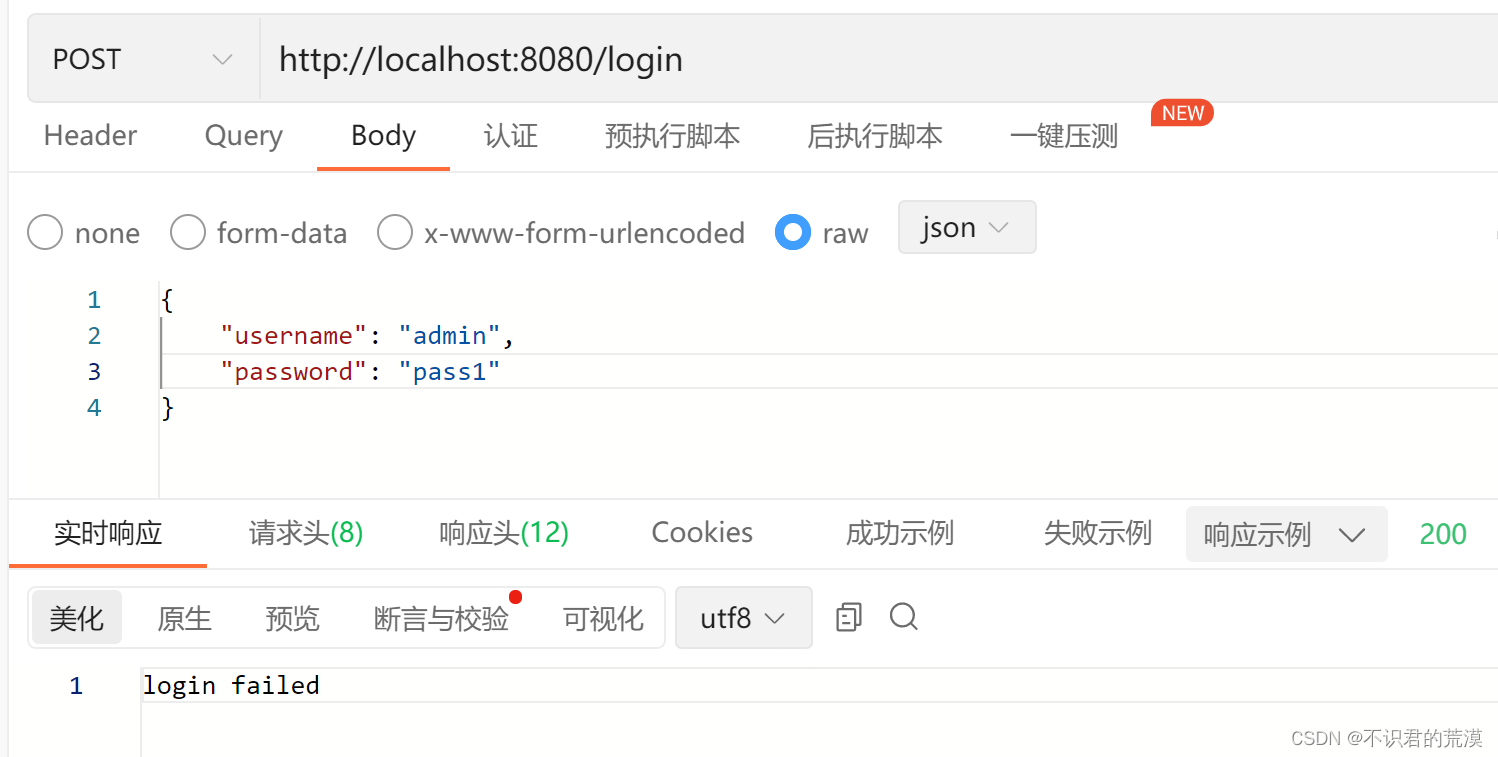1498x757 pixels.
Task: Open the json format dropdown
Action: (967, 227)
